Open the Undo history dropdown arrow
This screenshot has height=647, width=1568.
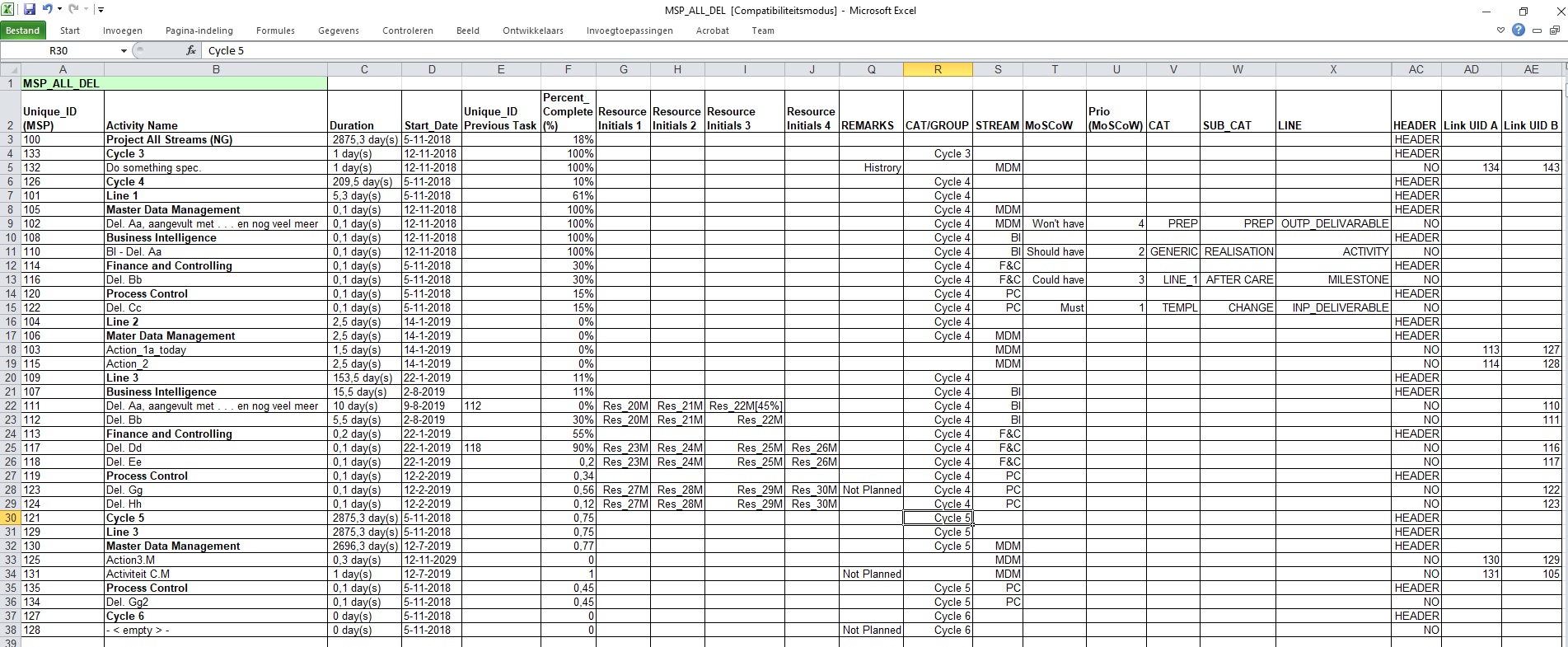tap(59, 10)
